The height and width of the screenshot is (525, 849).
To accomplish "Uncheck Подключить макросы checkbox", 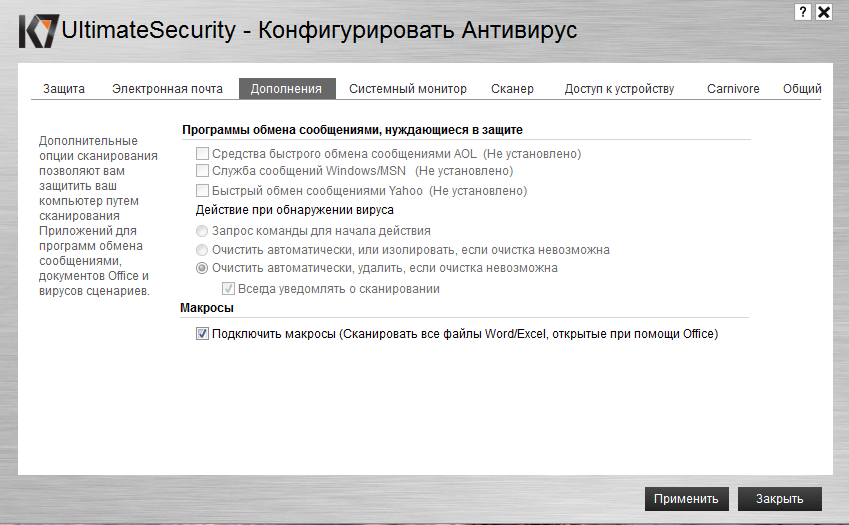I will [203, 334].
